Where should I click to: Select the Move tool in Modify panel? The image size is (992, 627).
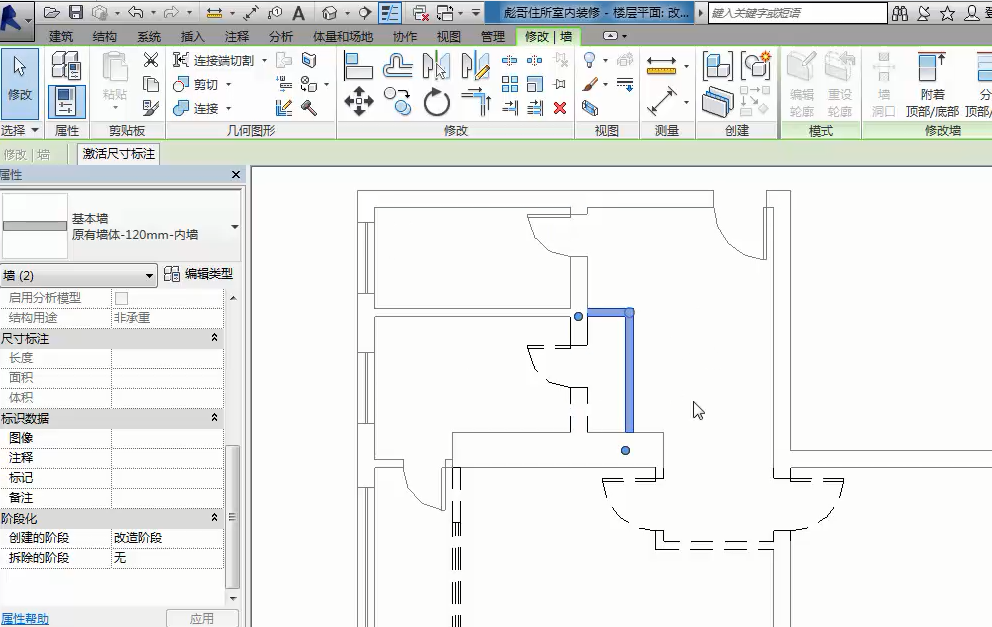(x=359, y=100)
